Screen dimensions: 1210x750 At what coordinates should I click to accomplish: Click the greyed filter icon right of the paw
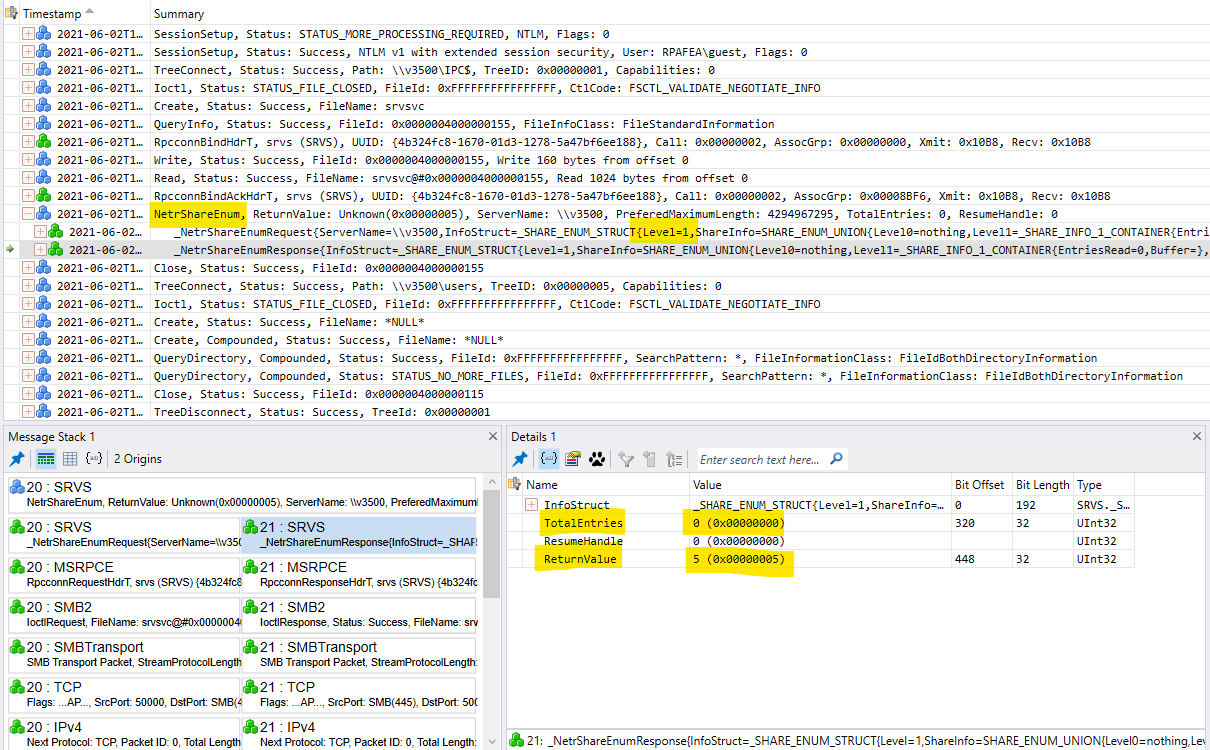627,459
